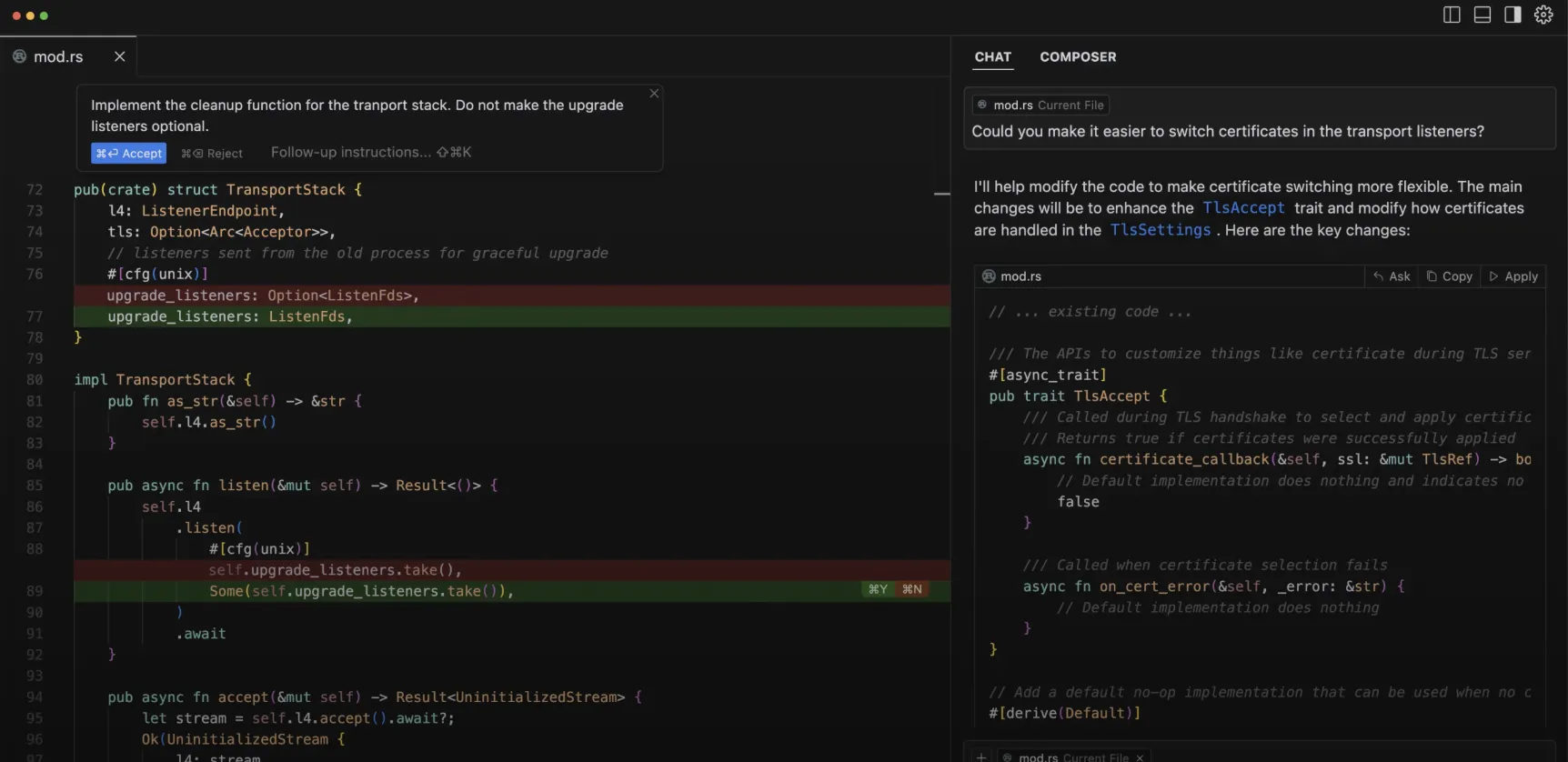Click the 'tls: Option<Arc<Acceptor>>,' line
This screenshot has height=762, width=1568.
click(222, 232)
